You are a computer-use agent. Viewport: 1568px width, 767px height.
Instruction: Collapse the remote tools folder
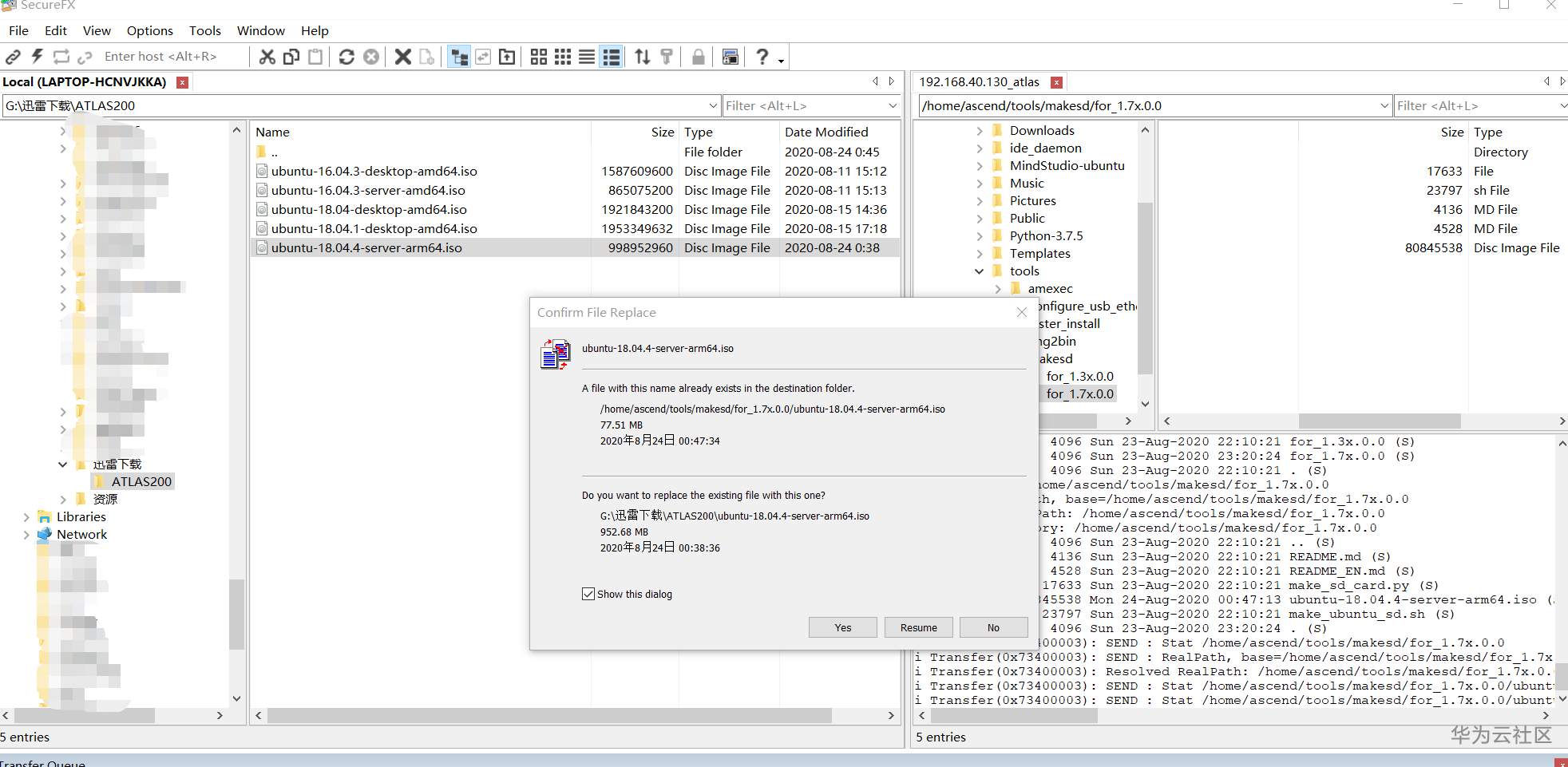pyautogui.click(x=980, y=271)
